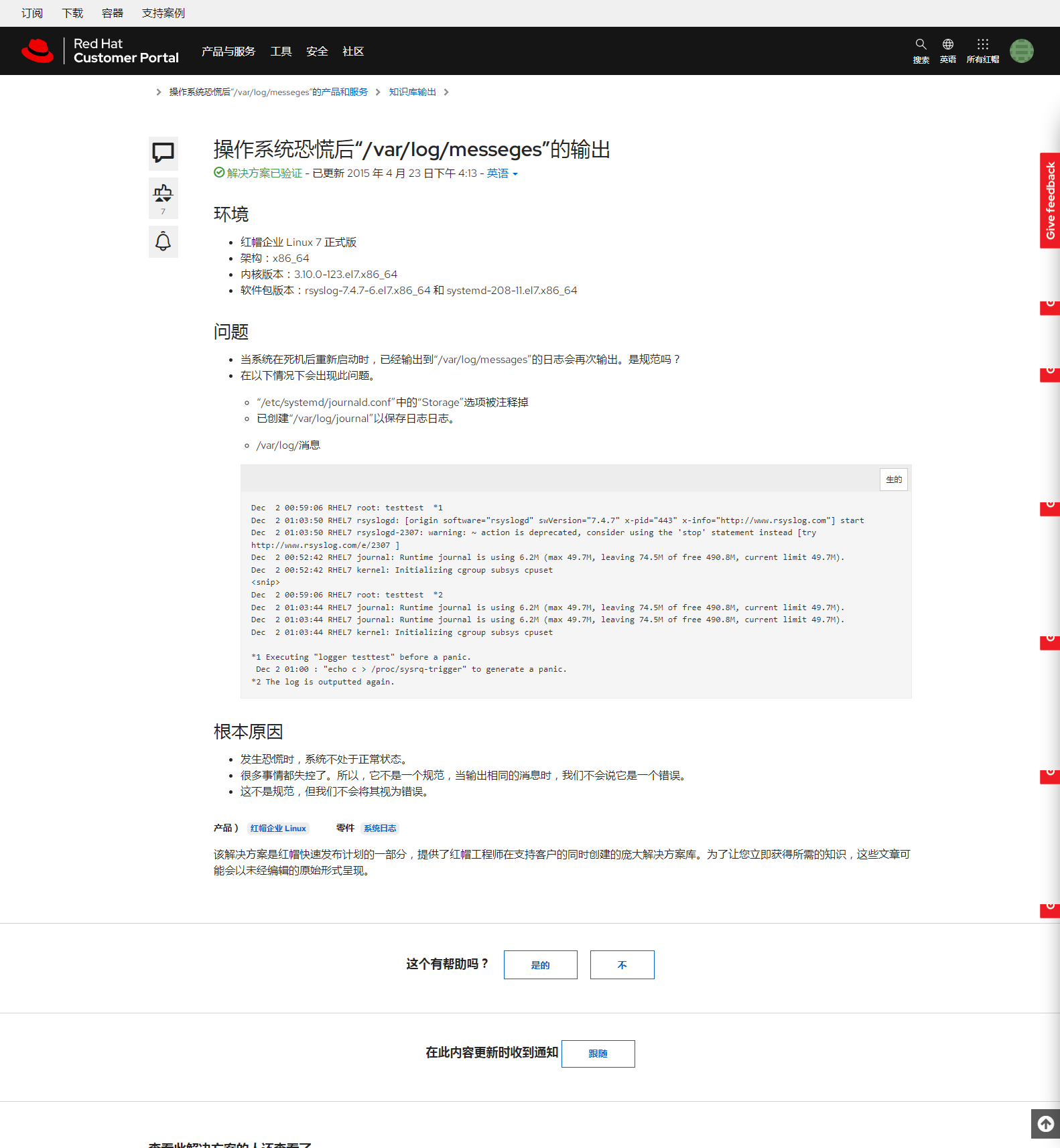Click the 架构：x86_64 list item
Image resolution: width=1060 pixels, height=1148 pixels.
pyautogui.click(x=275, y=259)
